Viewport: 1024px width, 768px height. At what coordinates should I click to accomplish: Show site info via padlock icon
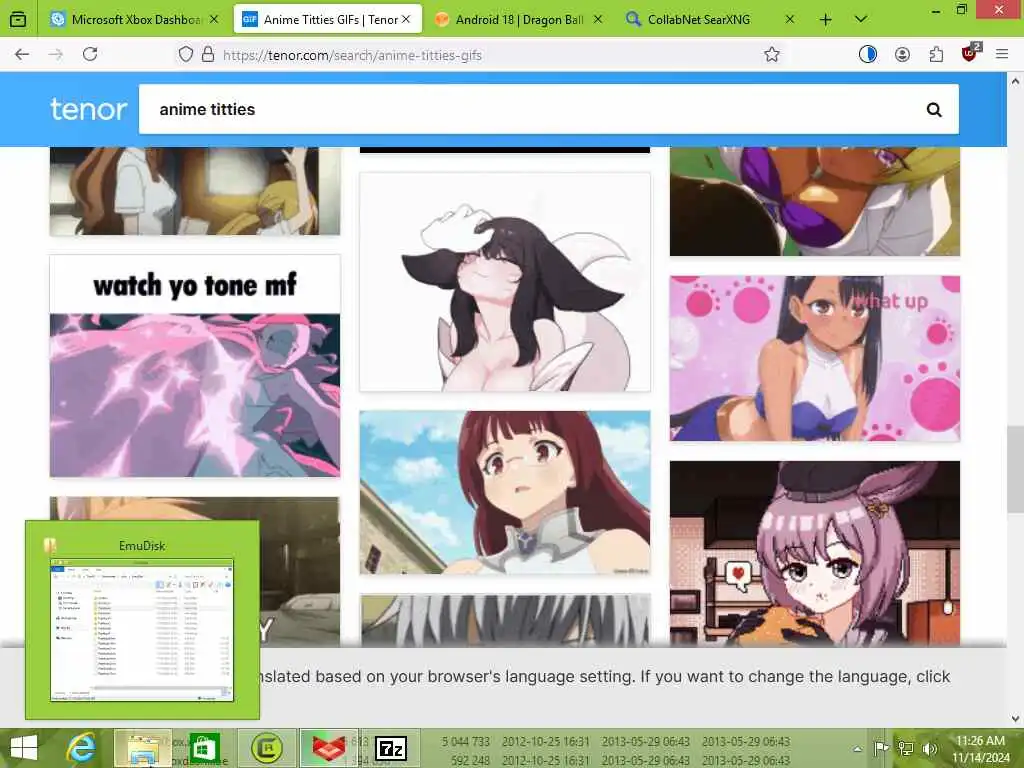point(208,54)
